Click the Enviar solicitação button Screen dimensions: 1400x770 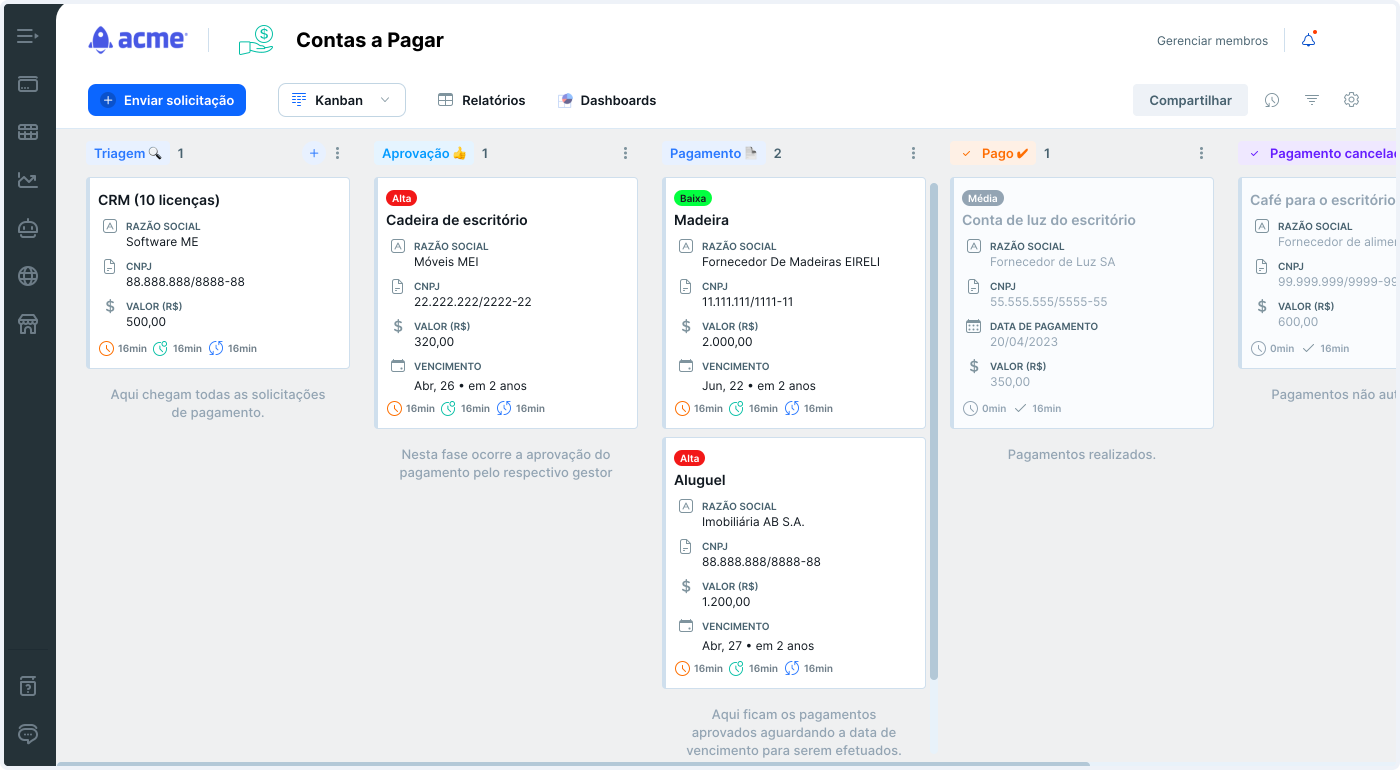[167, 100]
